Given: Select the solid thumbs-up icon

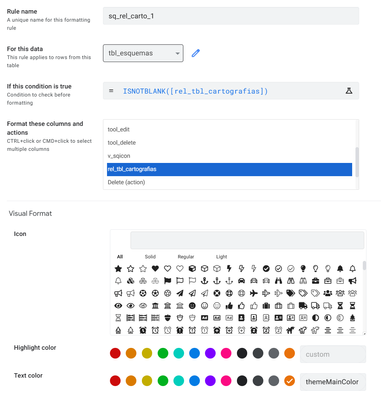Looking at the screenshot, I should tap(229, 305).
